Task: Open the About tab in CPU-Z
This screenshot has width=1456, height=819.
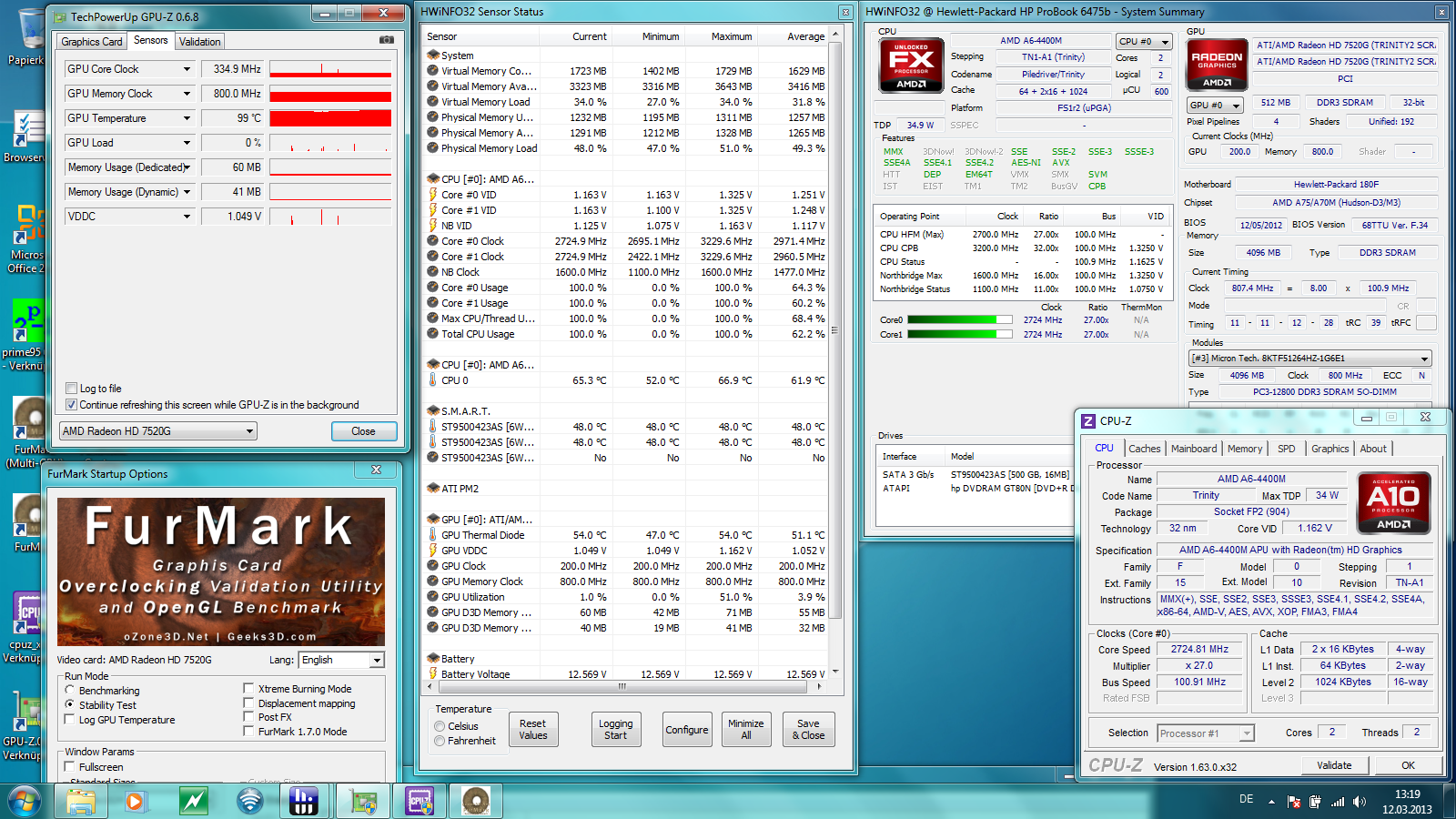Action: pos(1373,449)
